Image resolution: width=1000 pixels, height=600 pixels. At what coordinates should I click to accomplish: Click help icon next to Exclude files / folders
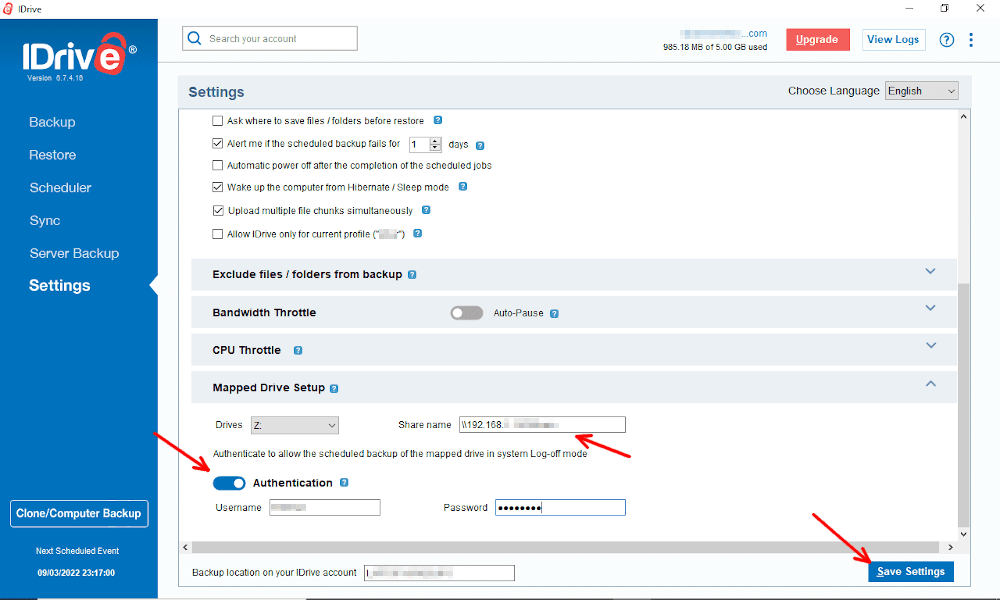[x=412, y=275]
